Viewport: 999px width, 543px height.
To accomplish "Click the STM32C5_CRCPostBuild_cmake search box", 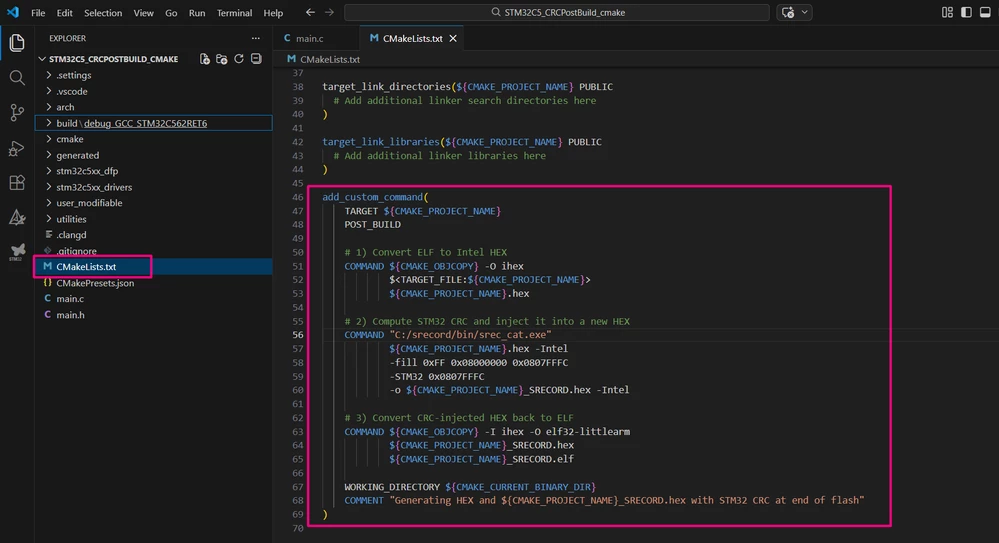I will point(557,12).
